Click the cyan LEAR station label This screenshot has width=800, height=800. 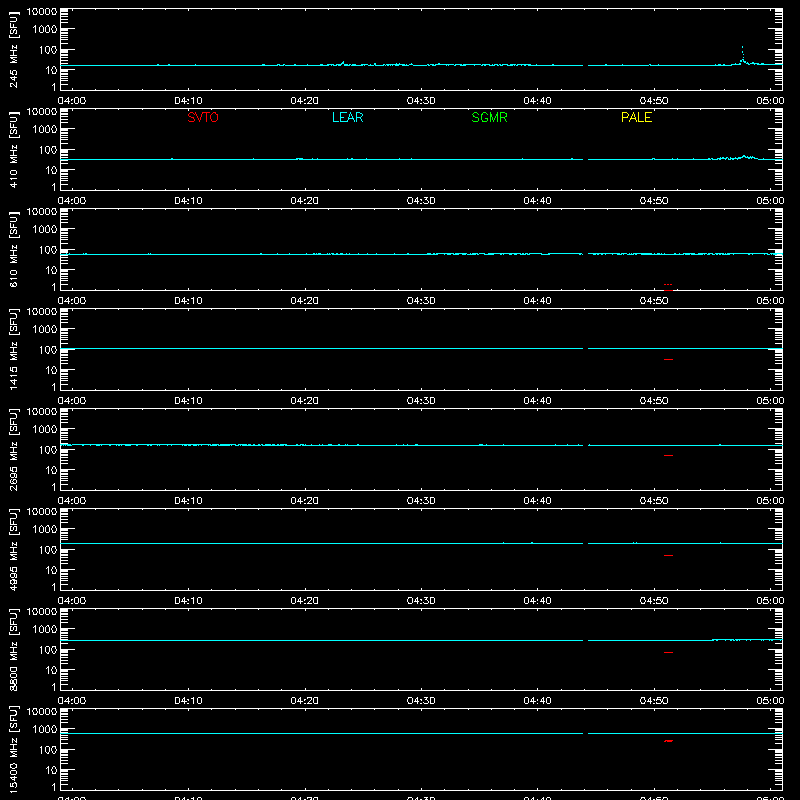(347, 117)
